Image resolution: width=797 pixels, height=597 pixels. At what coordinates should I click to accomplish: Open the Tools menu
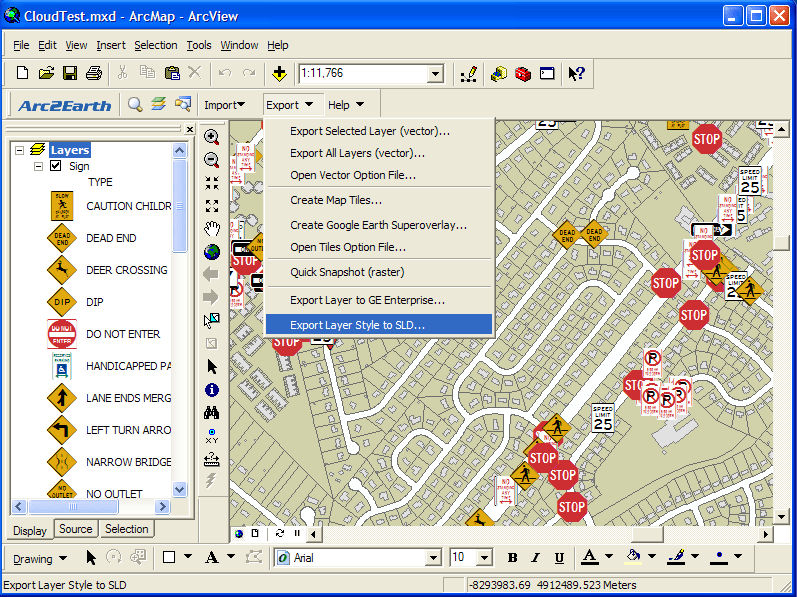199,45
